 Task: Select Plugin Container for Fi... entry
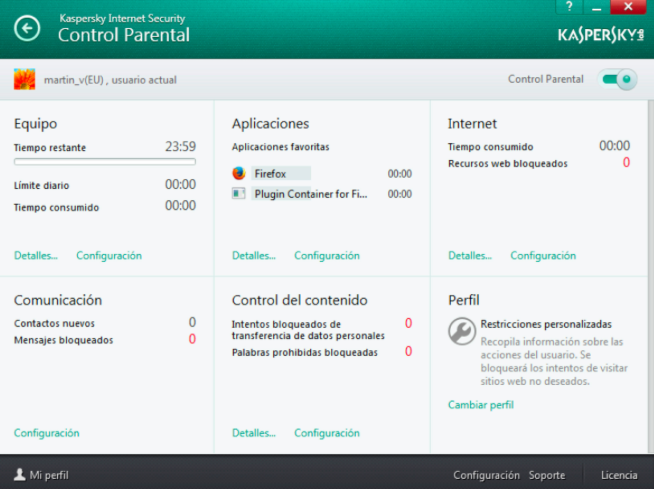(x=311, y=194)
